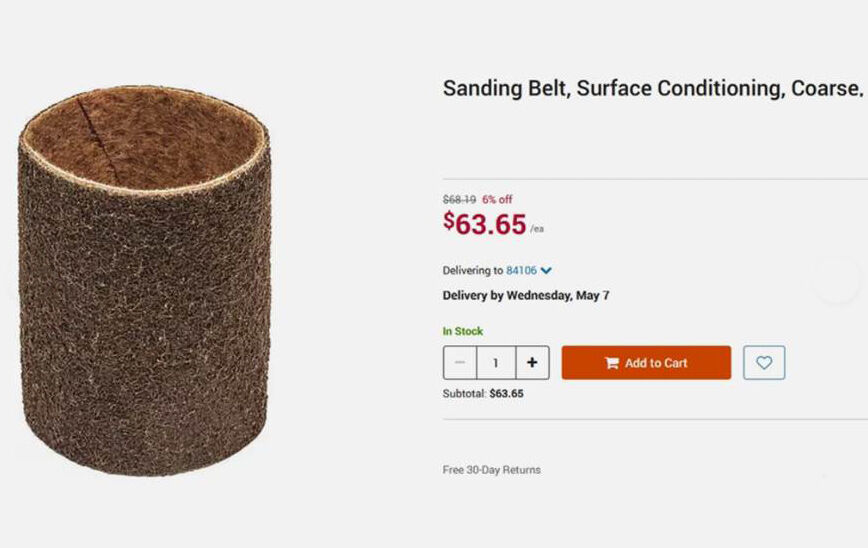Image resolution: width=868 pixels, height=548 pixels.
Task: Decrease quantity with the minus button
Action: tap(460, 363)
